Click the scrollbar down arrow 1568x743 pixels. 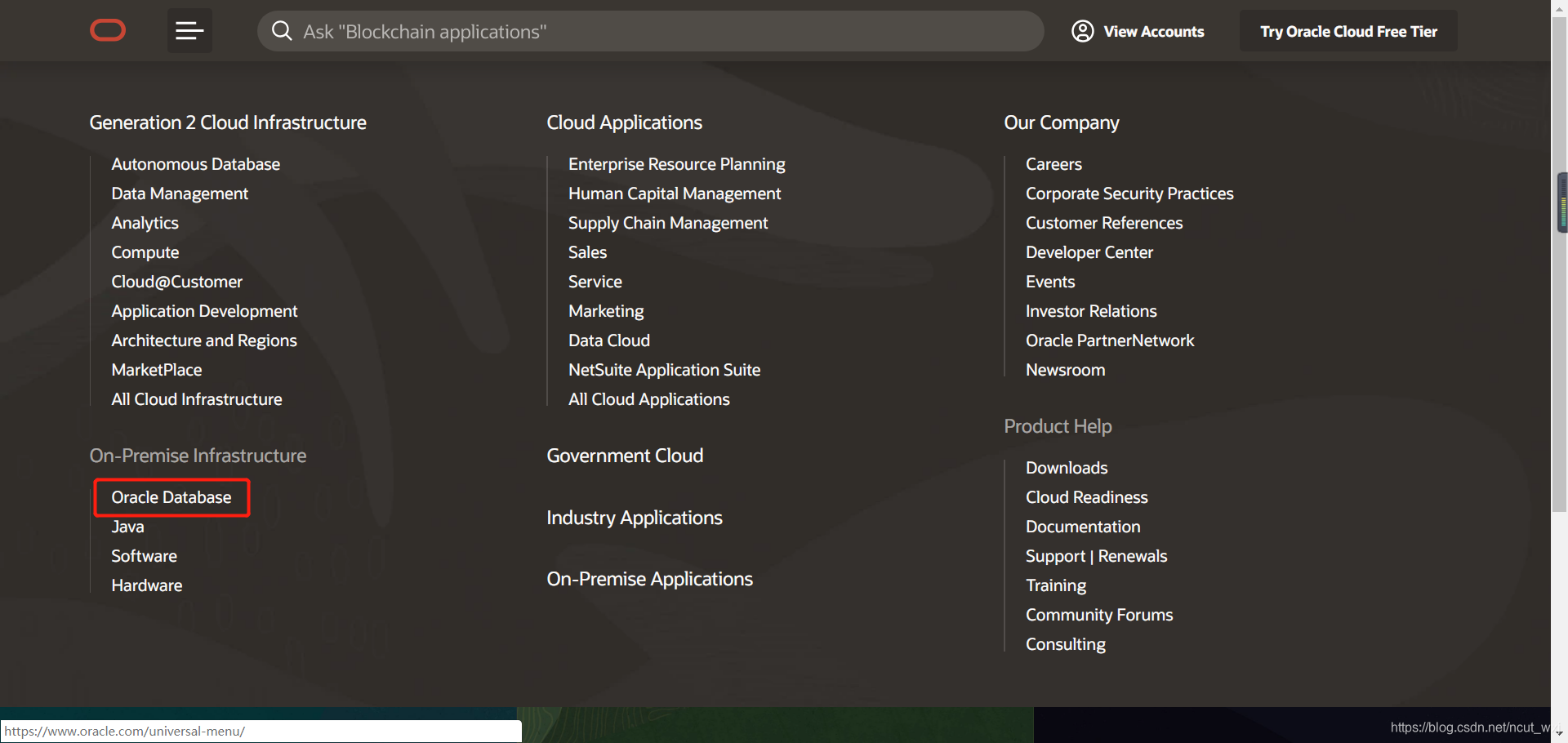point(1560,733)
